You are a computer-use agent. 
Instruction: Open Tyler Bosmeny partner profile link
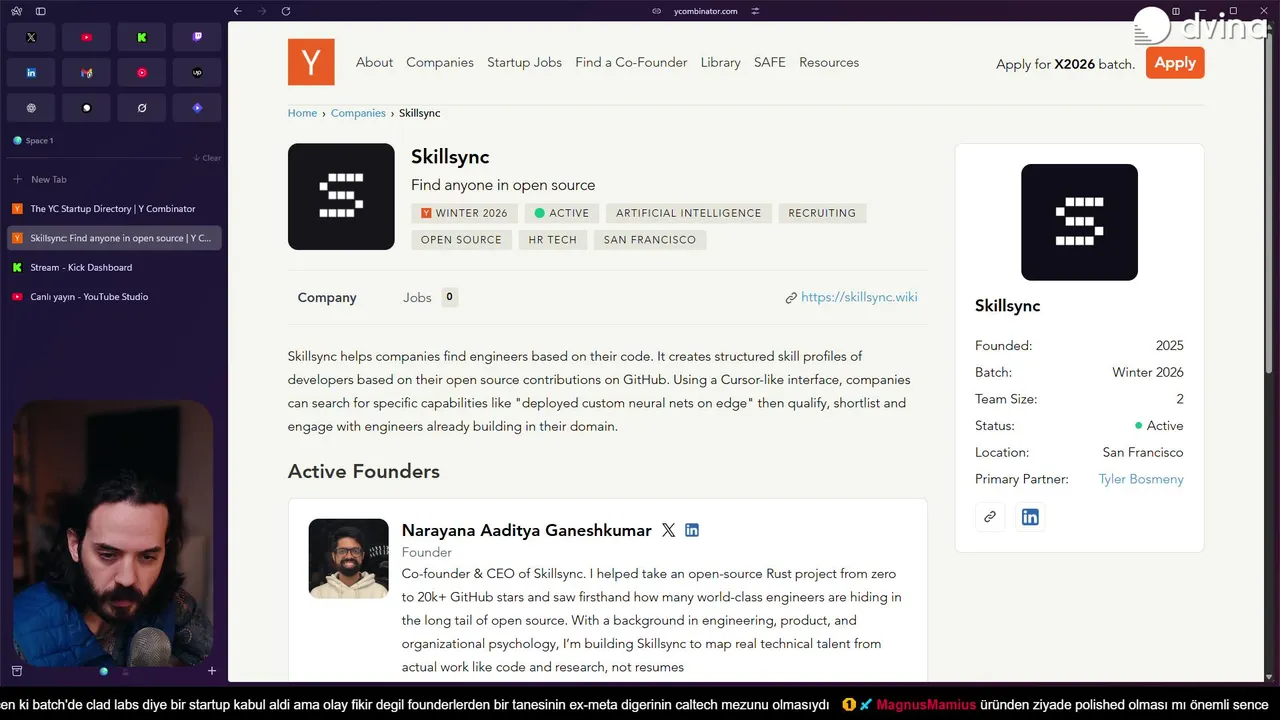pos(1140,479)
